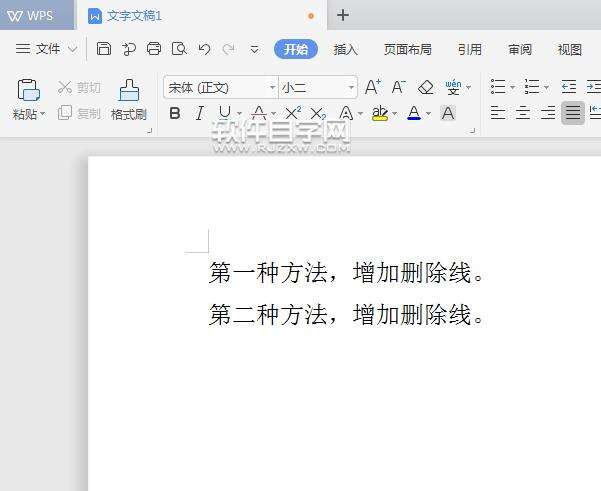Screen dimensions: 601x491
Task: Switch to the 插入 tab
Action: point(345,49)
